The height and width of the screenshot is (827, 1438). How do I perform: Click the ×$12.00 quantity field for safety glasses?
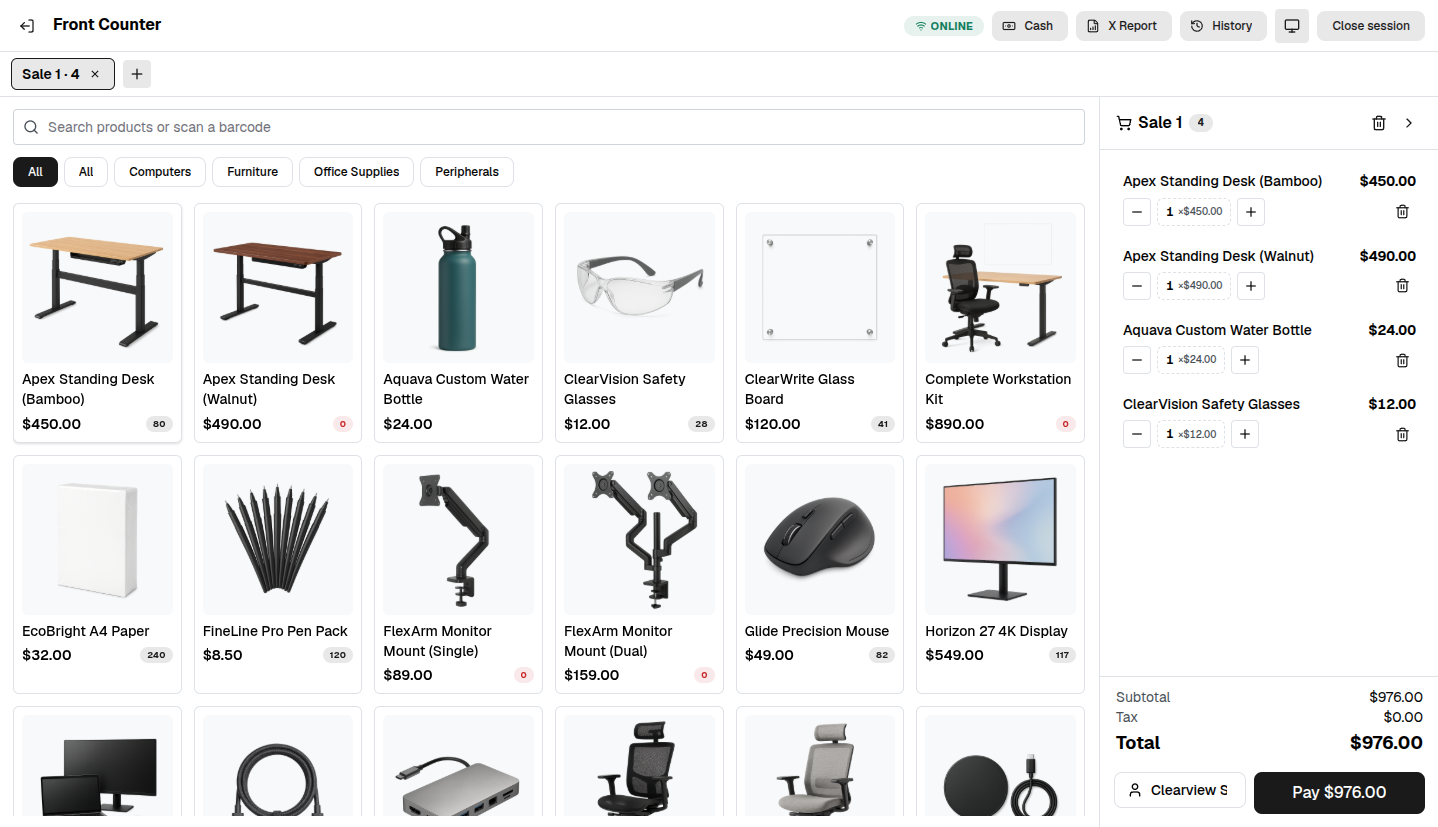pos(1191,434)
